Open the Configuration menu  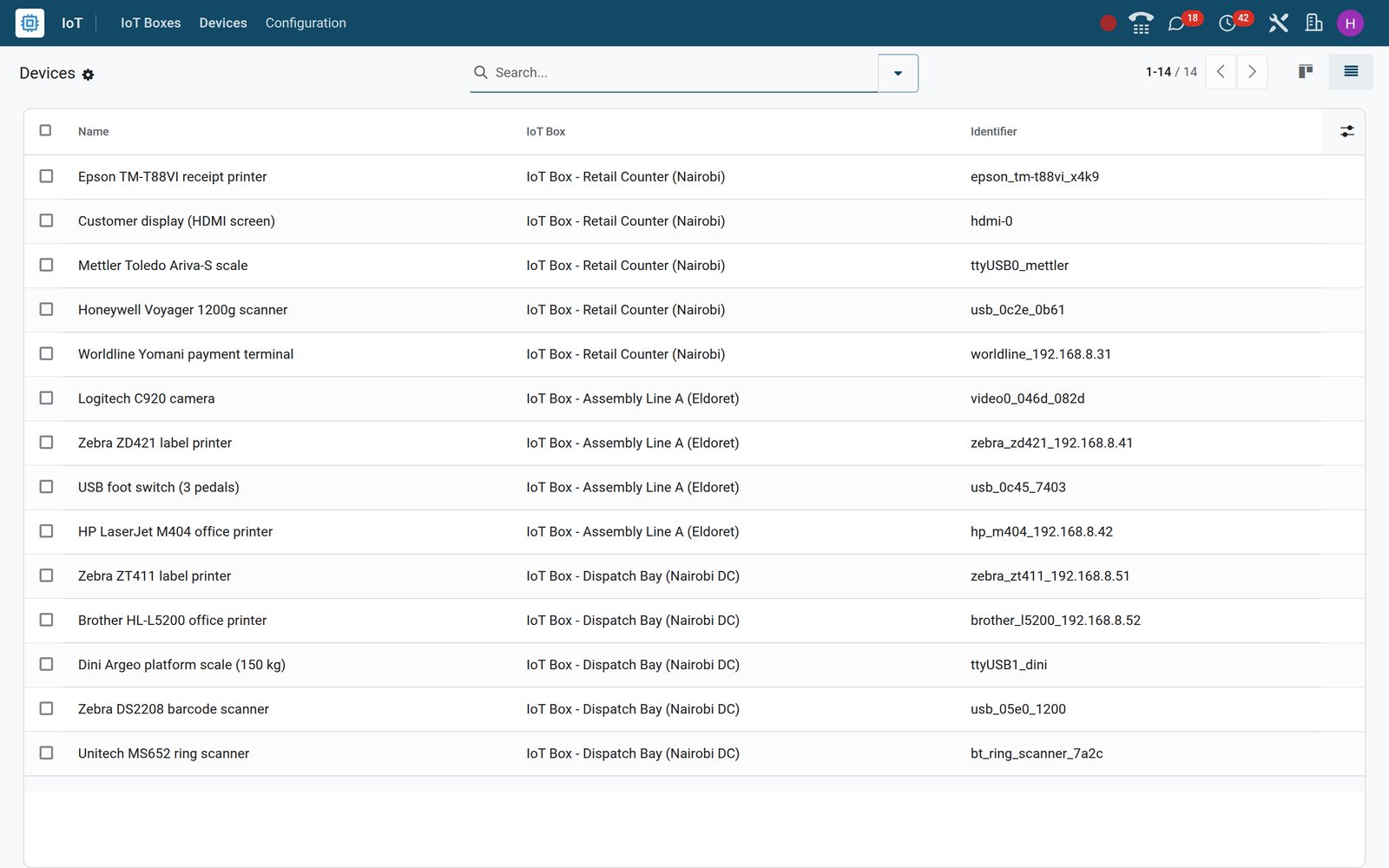(306, 23)
